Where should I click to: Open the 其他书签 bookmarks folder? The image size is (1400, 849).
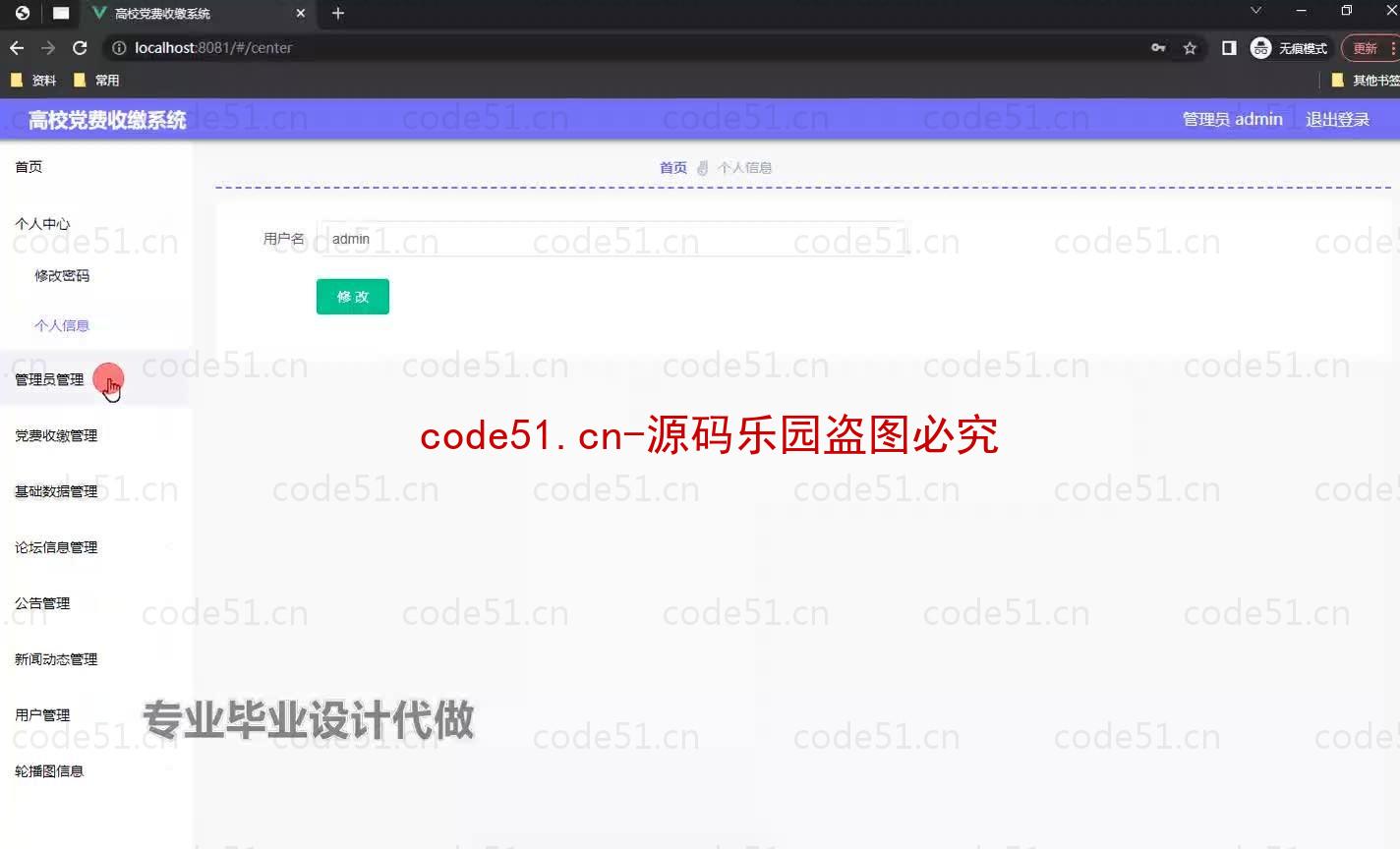point(1365,81)
